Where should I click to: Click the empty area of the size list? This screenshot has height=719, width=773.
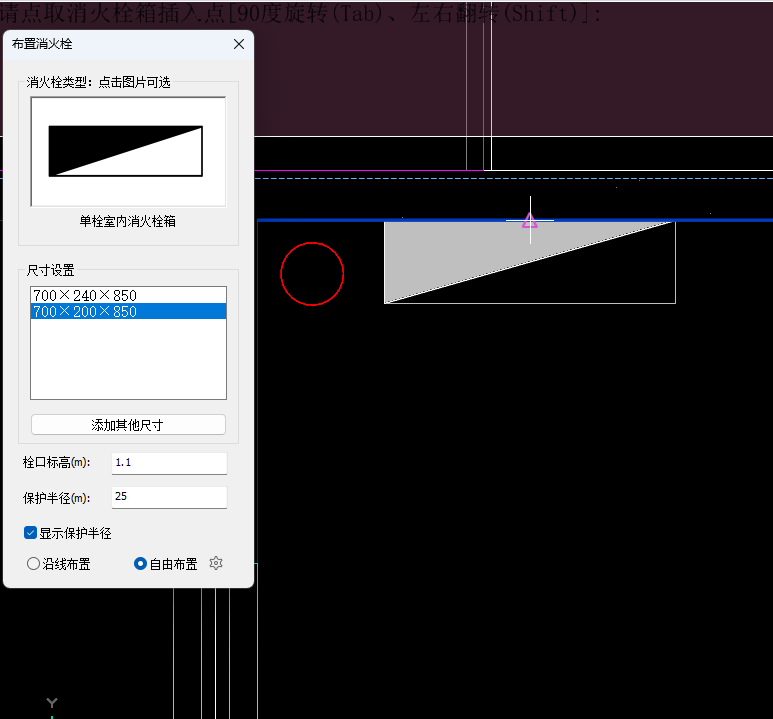(x=128, y=360)
